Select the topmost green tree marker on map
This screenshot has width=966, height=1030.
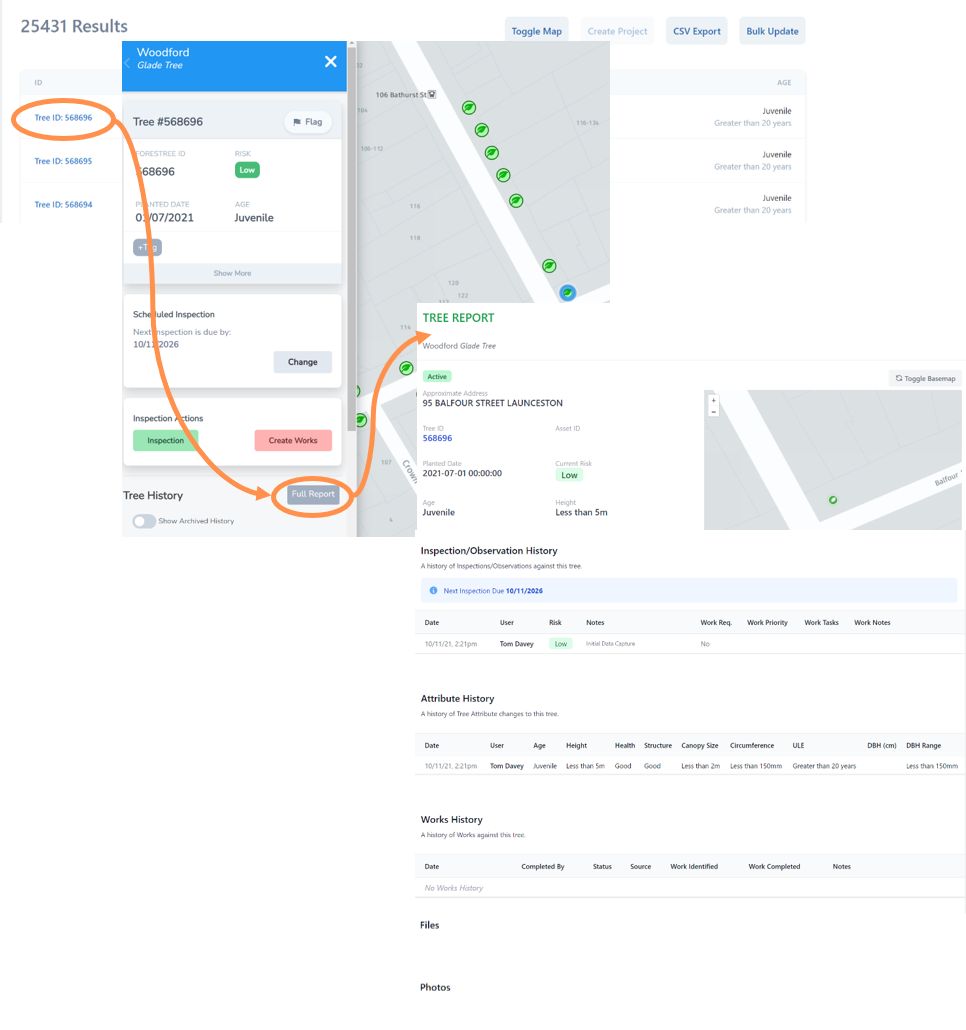point(468,107)
